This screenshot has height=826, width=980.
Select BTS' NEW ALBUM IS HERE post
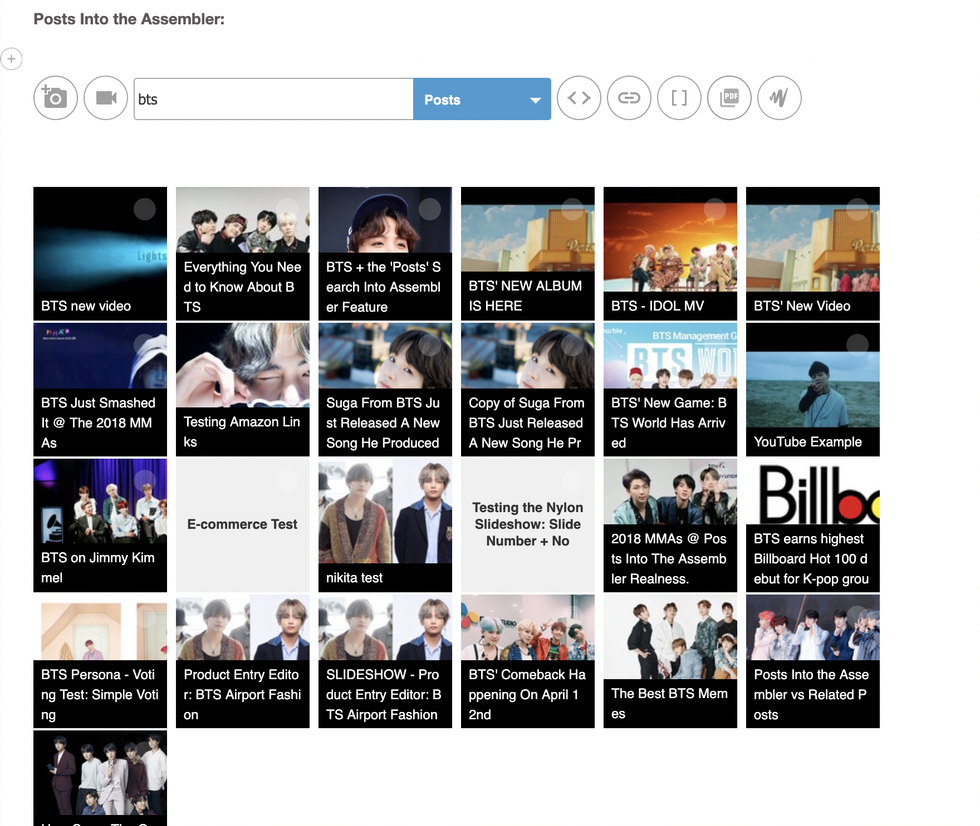pyautogui.click(x=527, y=253)
